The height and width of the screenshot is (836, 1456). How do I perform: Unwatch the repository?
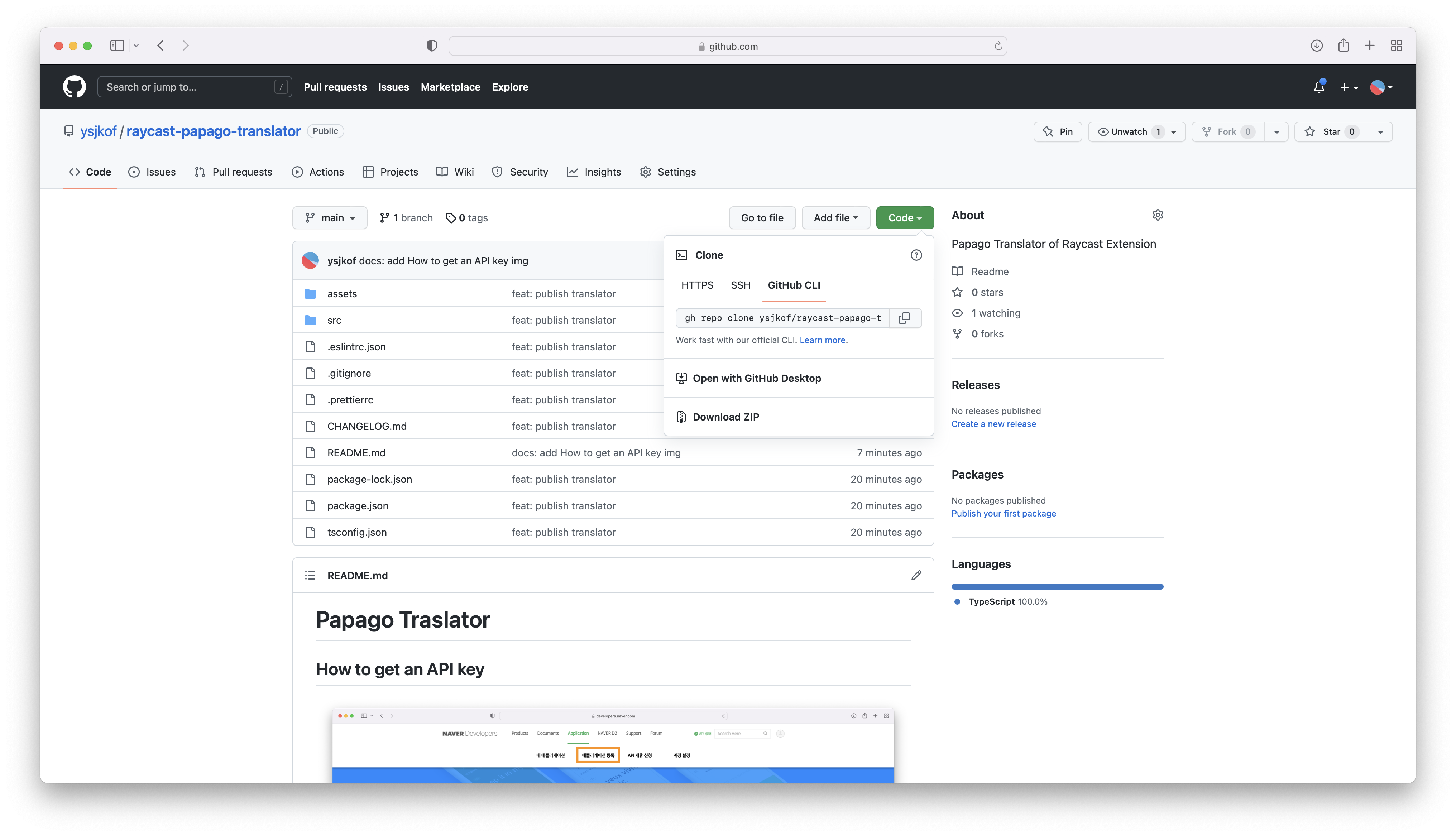click(x=1127, y=131)
